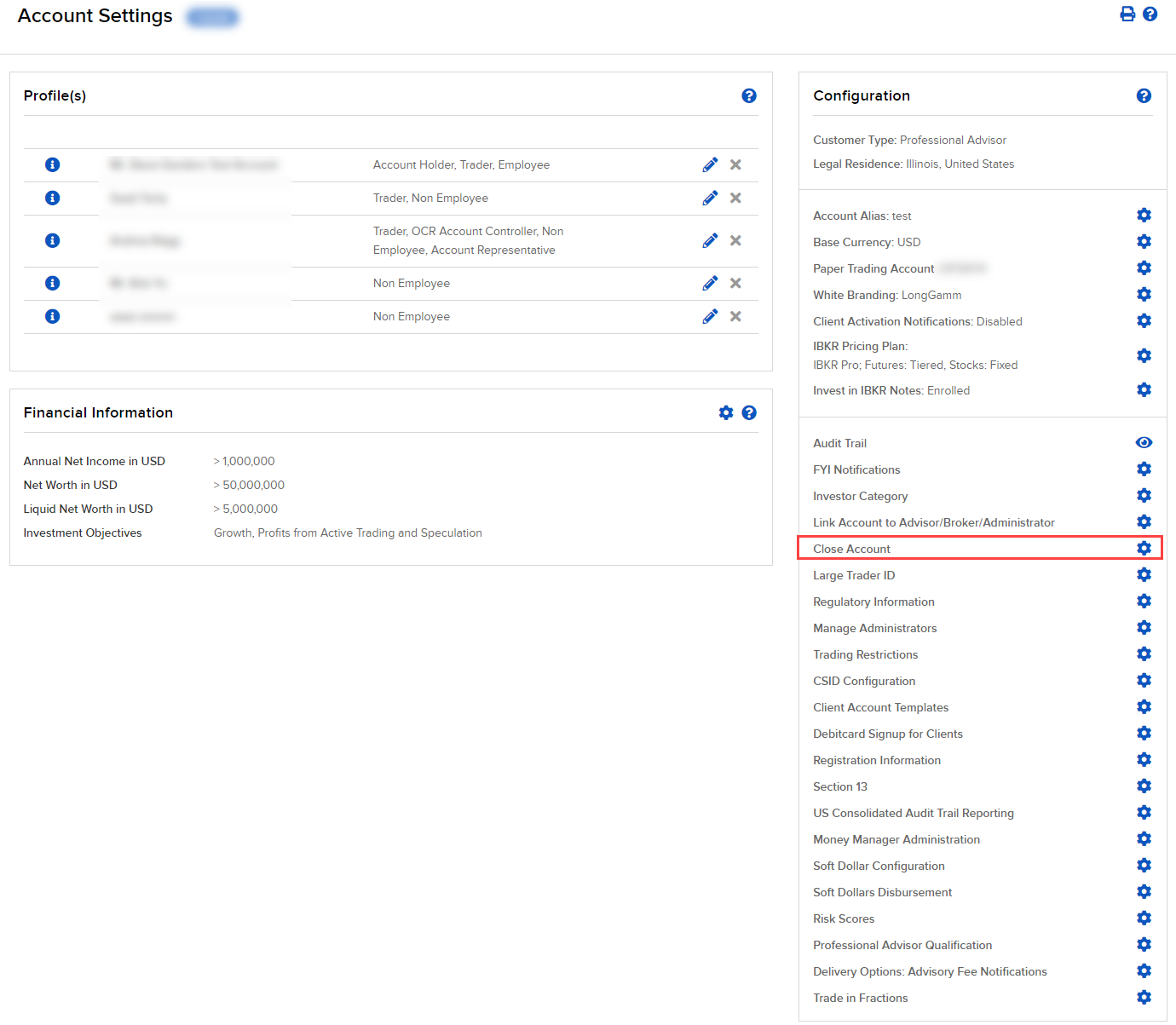View Audit Trail using the eye icon
The width and height of the screenshot is (1176, 1025).
point(1144,442)
